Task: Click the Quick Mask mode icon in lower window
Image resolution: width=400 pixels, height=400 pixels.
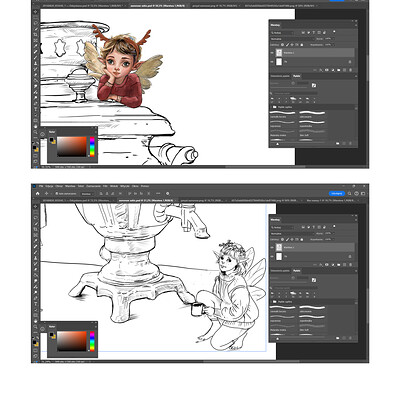Action: coord(36,350)
